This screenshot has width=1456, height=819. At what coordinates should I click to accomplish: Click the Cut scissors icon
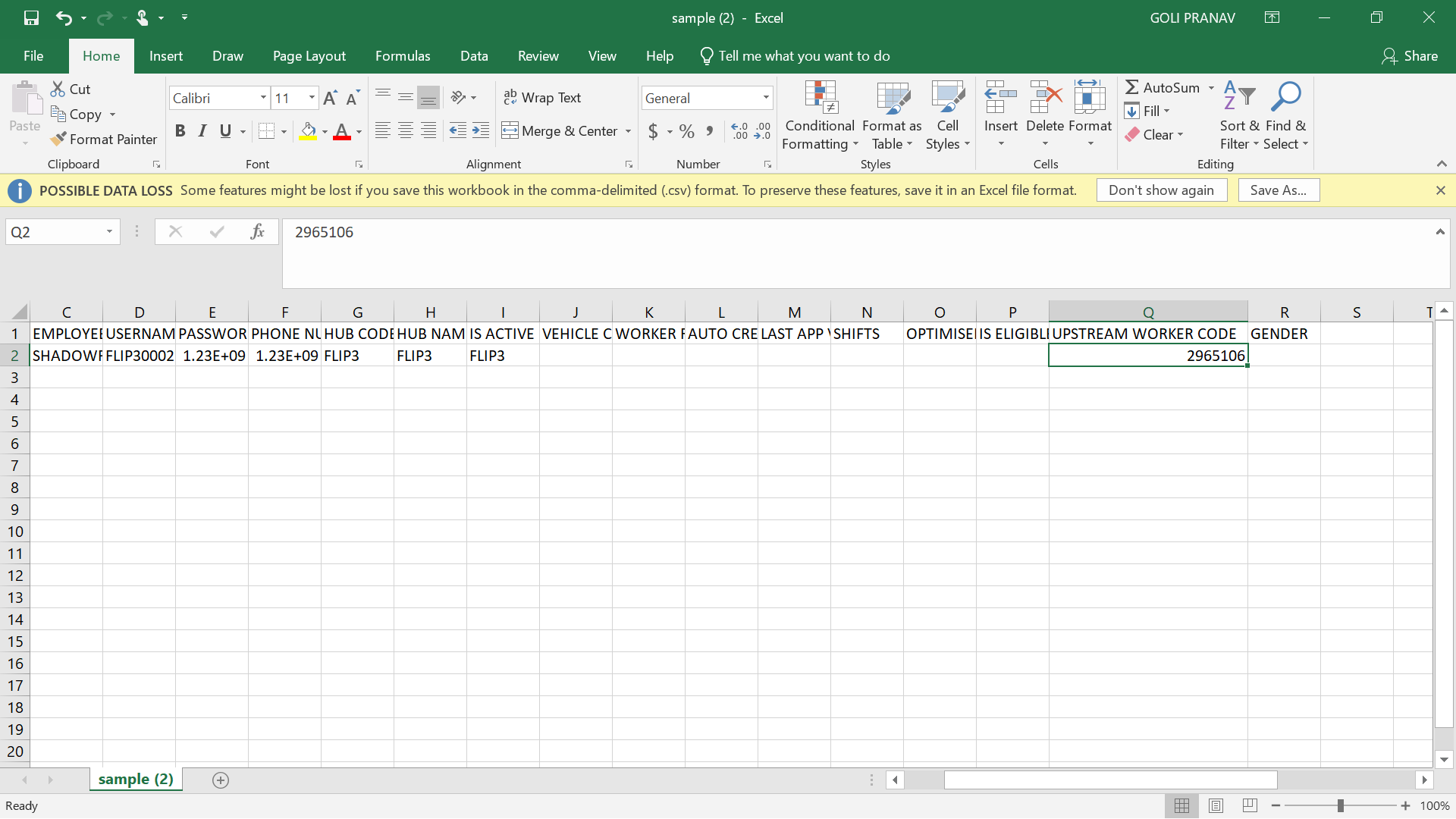coord(58,89)
